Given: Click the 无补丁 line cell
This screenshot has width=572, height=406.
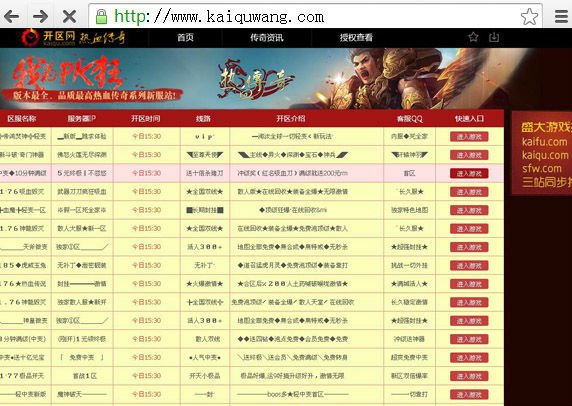Looking at the screenshot, I should 204,265.
